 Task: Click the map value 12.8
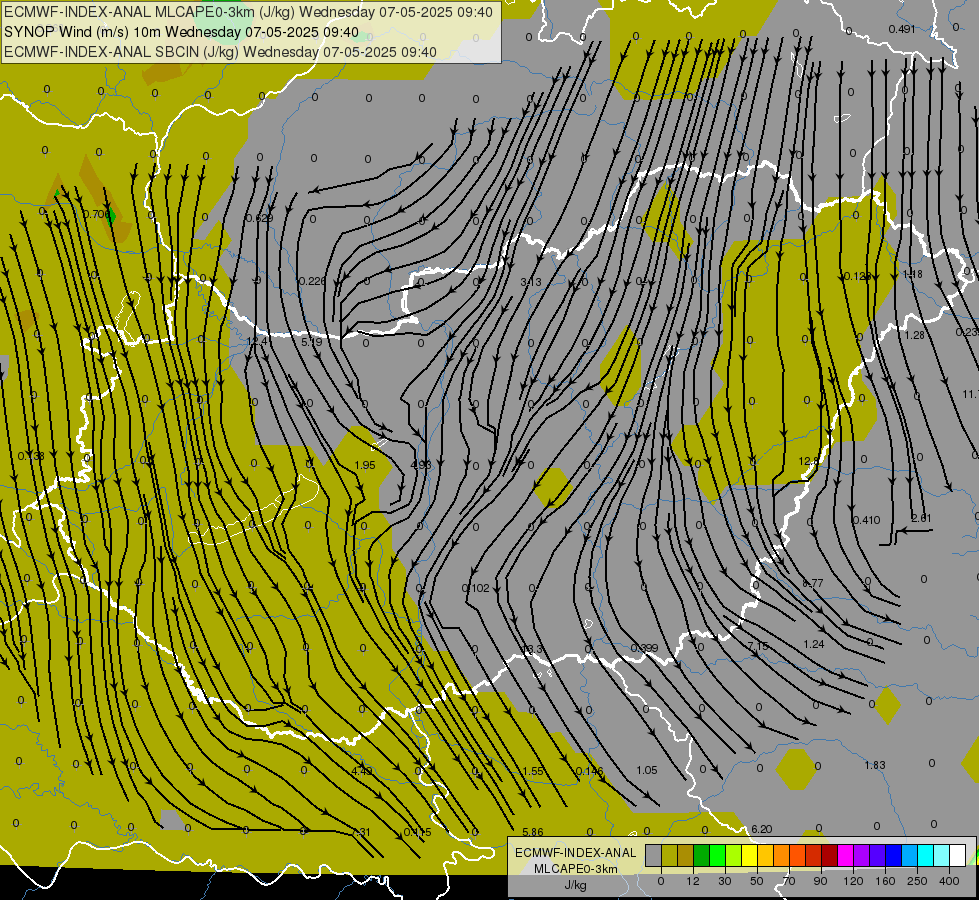809,462
